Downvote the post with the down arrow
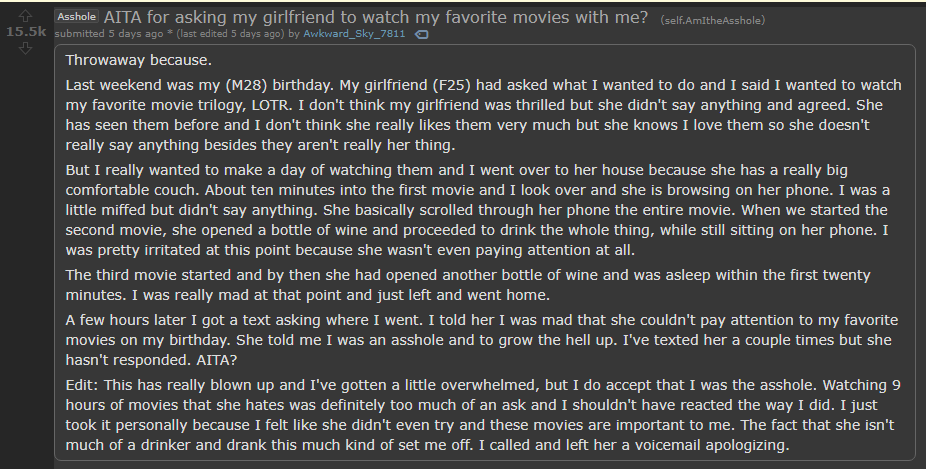Viewport: 926px width, 469px height. [x=25, y=48]
